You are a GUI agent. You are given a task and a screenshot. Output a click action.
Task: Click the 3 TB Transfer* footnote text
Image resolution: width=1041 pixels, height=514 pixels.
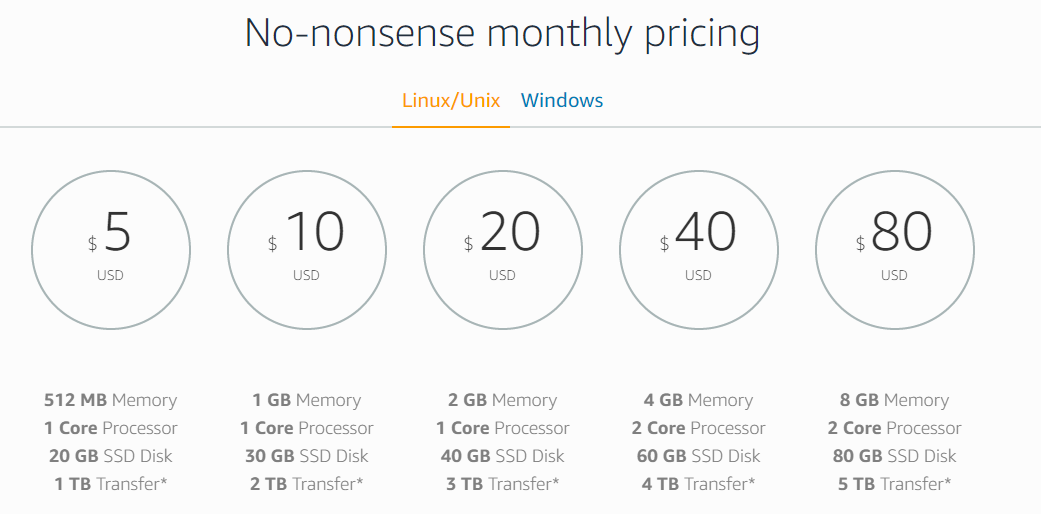click(503, 484)
